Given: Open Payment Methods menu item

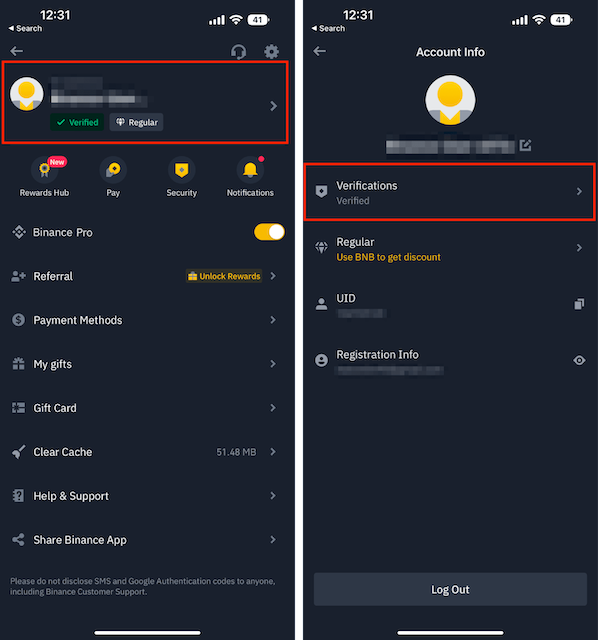Looking at the screenshot, I should pyautogui.click(x=147, y=320).
